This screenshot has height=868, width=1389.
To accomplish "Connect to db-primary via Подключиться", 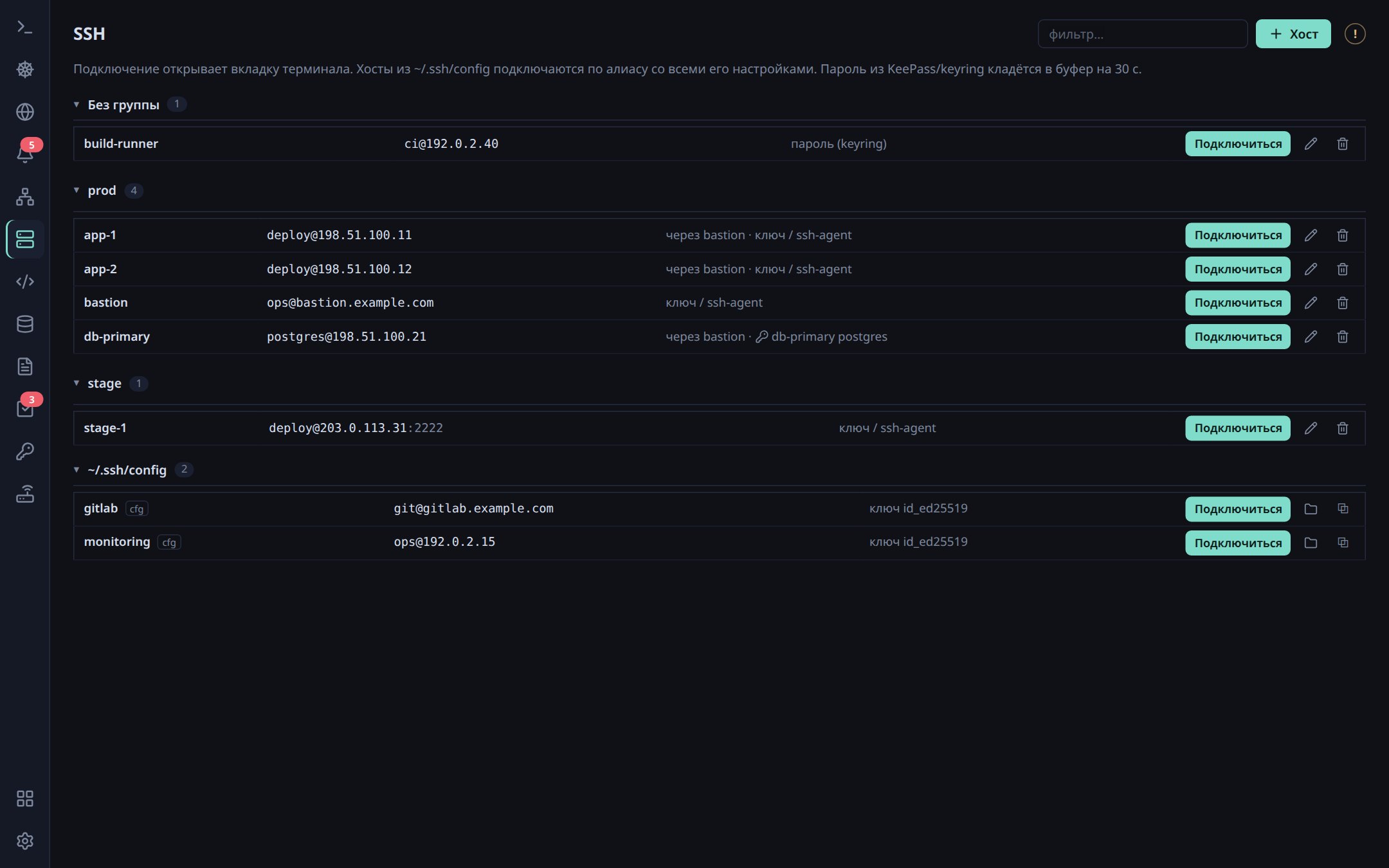I will pyautogui.click(x=1238, y=337).
